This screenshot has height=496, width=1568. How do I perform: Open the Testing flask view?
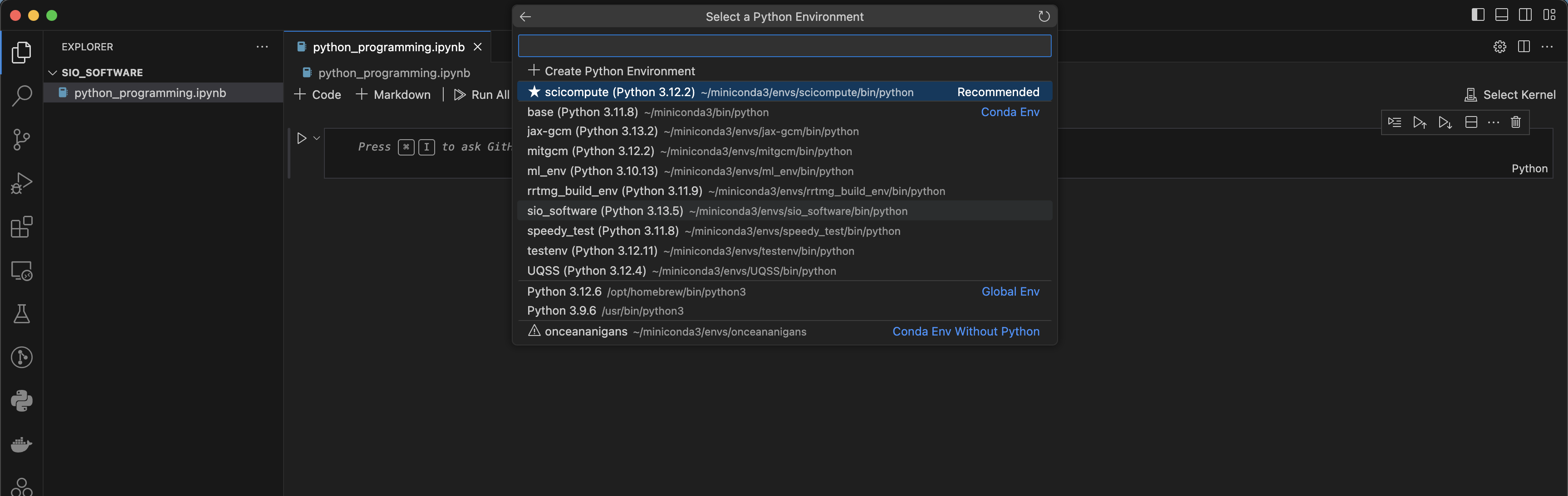(22, 314)
